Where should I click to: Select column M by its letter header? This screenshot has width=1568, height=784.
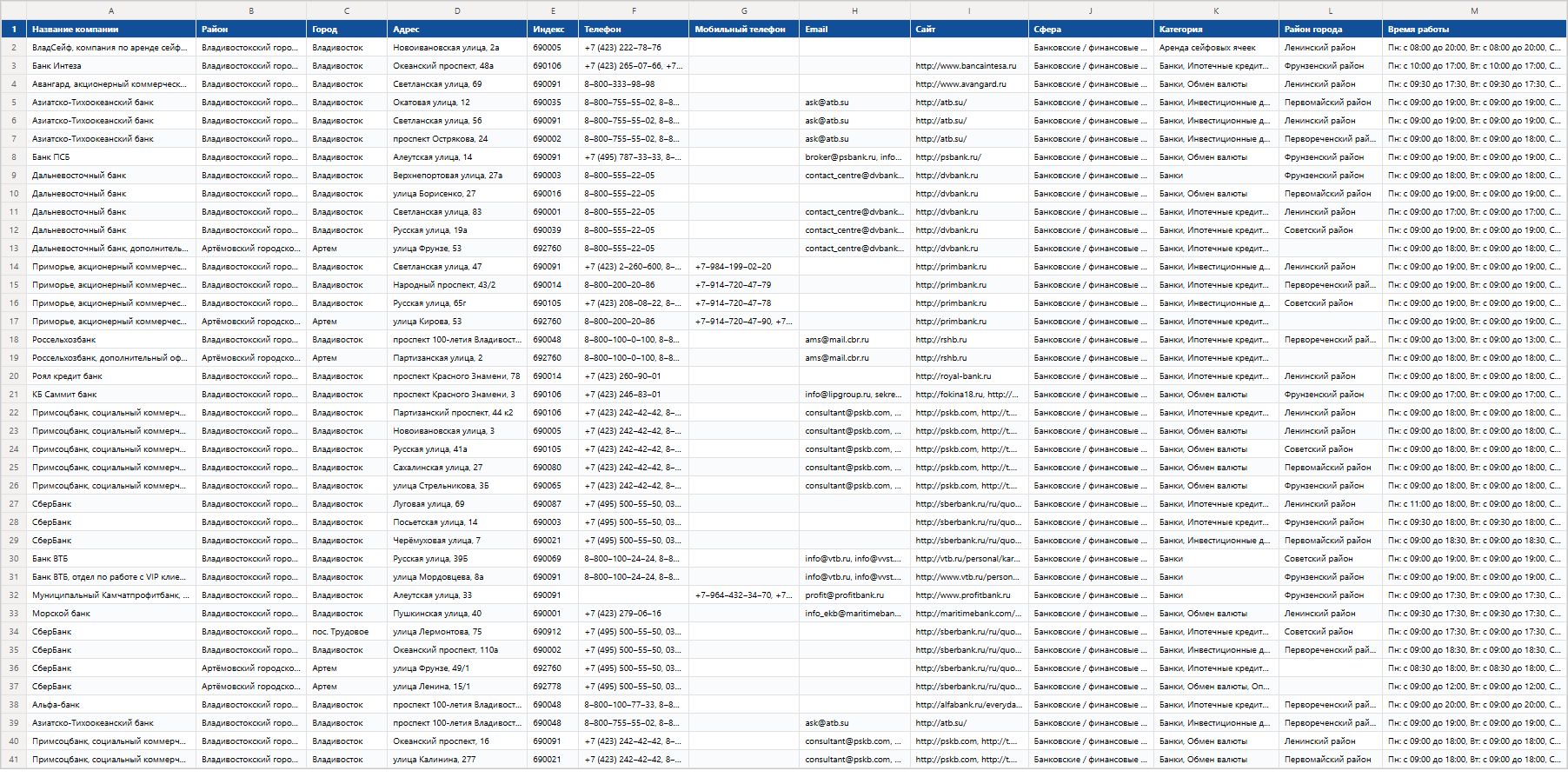[x=1474, y=10]
